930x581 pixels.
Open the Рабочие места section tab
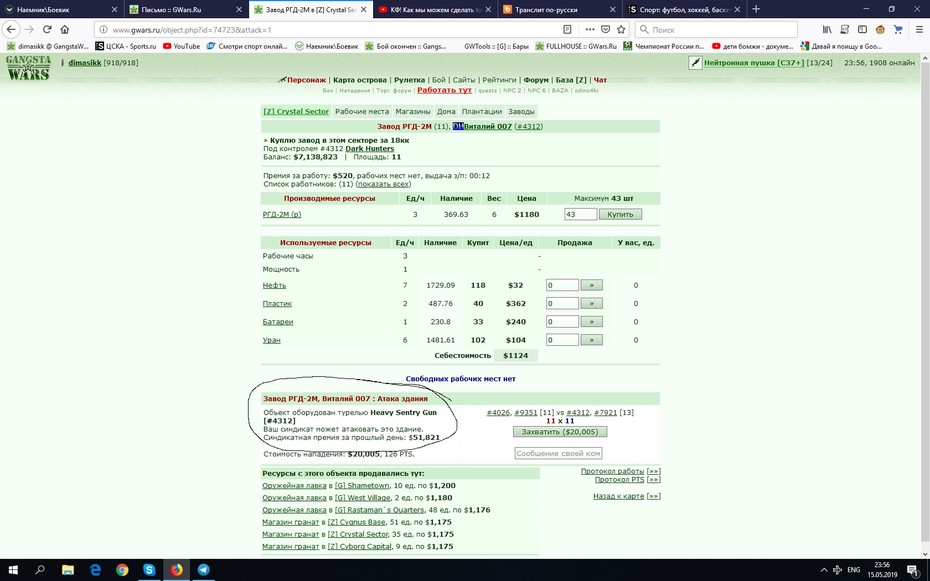pyautogui.click(x=362, y=111)
